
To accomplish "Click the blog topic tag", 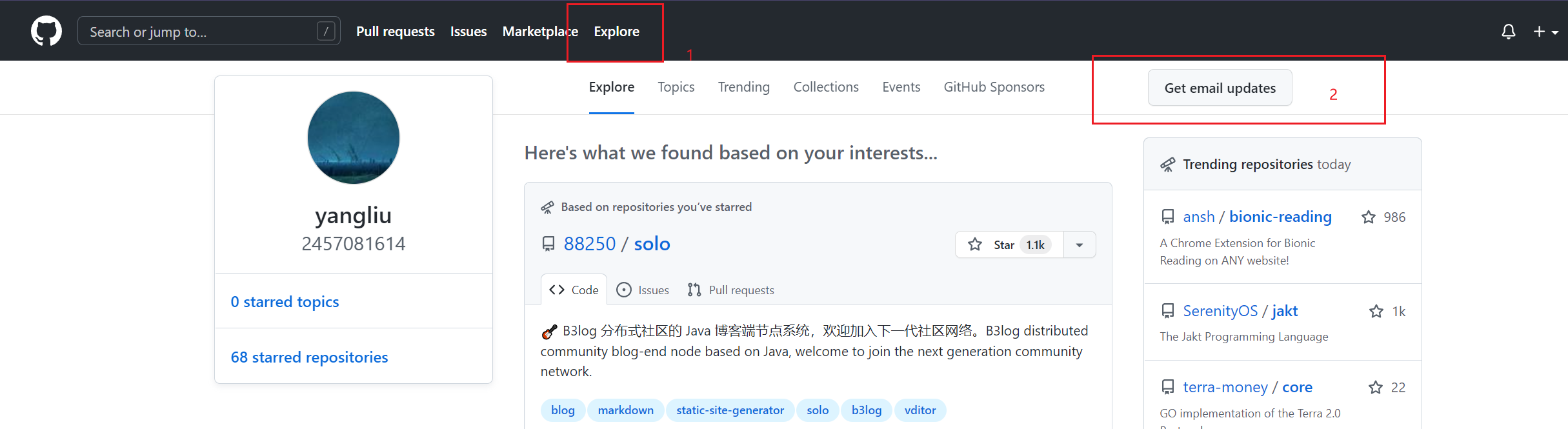I will coord(563,410).
